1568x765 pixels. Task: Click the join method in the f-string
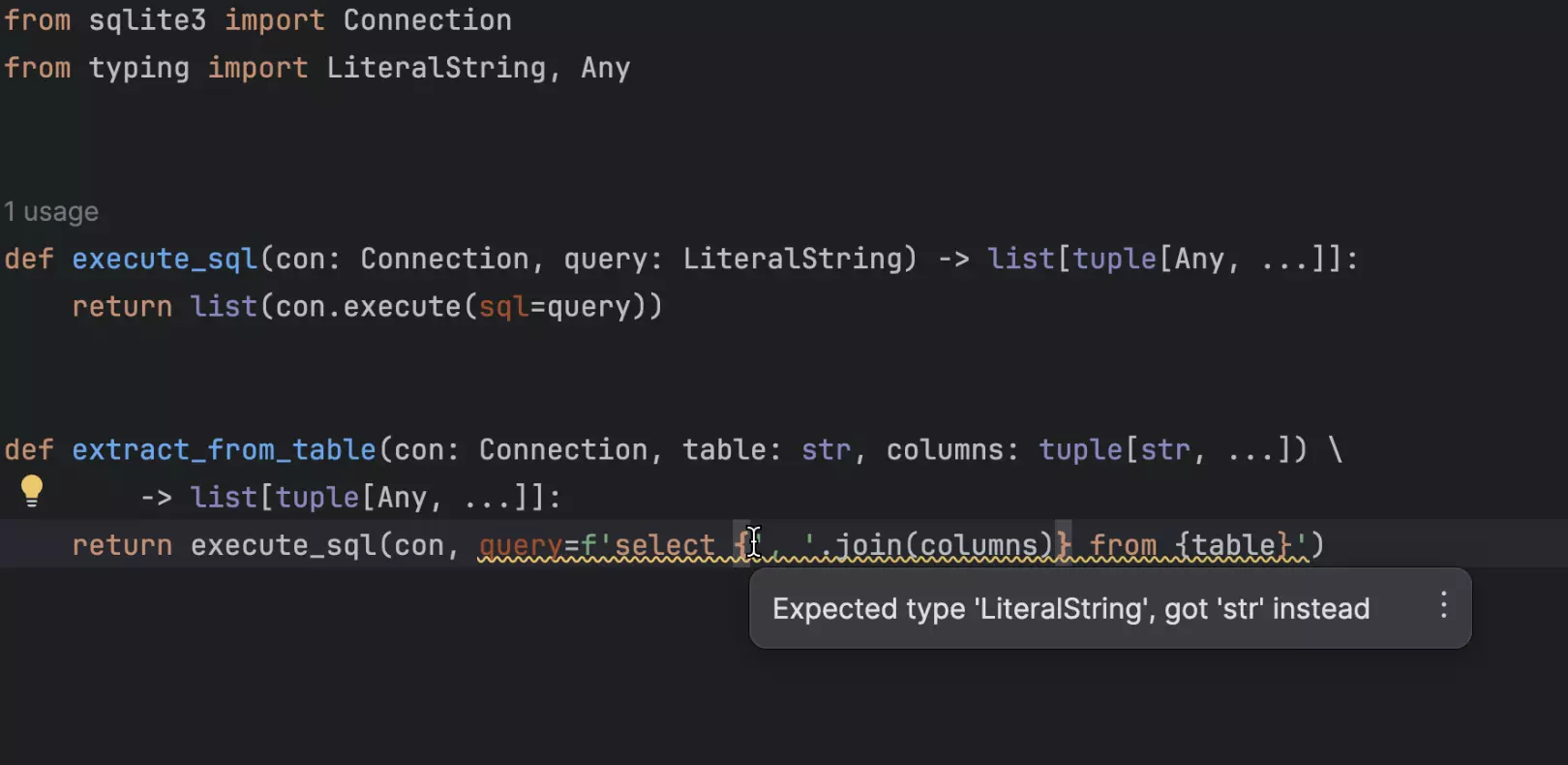coord(868,545)
